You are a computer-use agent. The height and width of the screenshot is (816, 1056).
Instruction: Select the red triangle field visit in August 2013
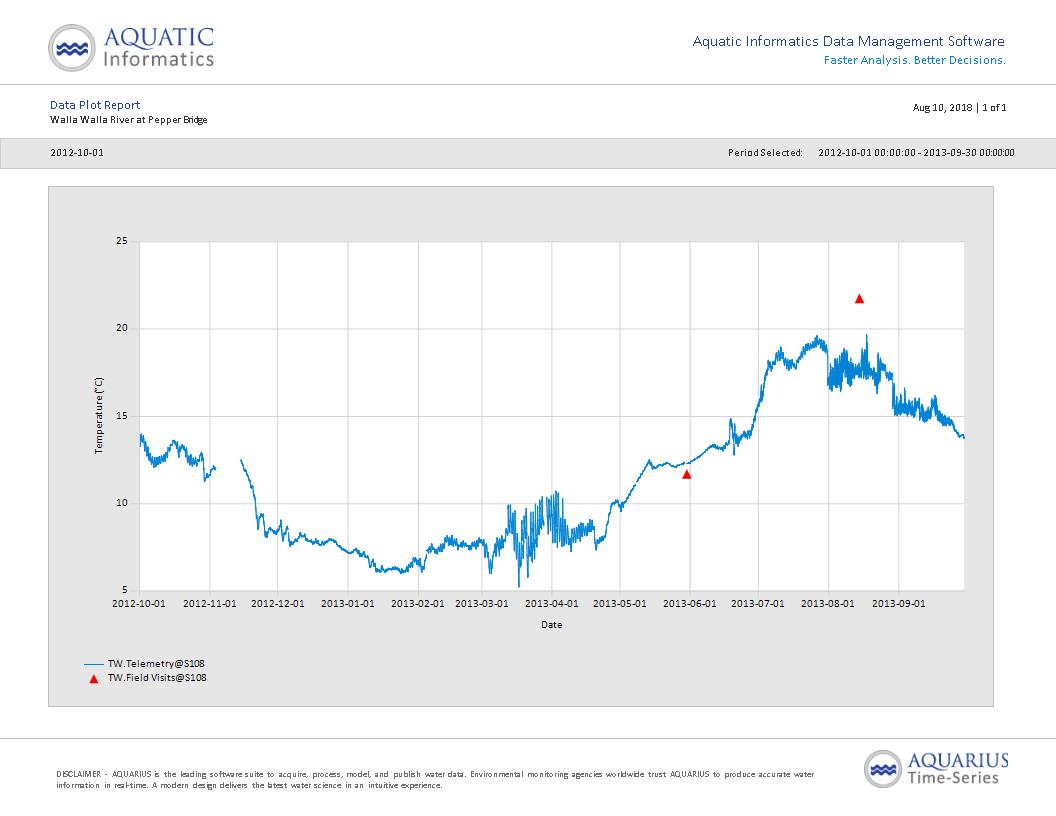tap(859, 299)
